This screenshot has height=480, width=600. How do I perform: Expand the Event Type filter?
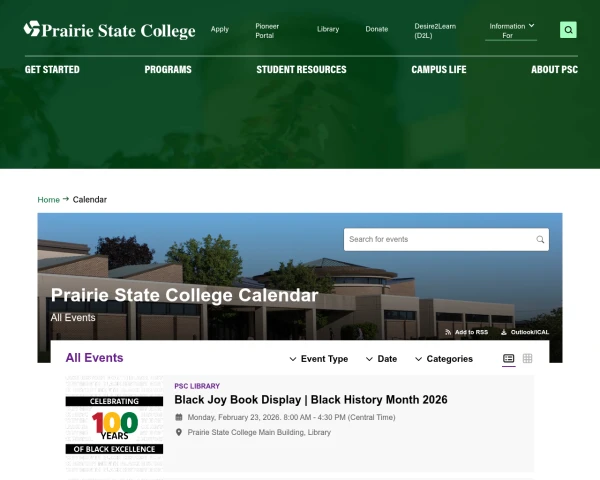[318, 359]
